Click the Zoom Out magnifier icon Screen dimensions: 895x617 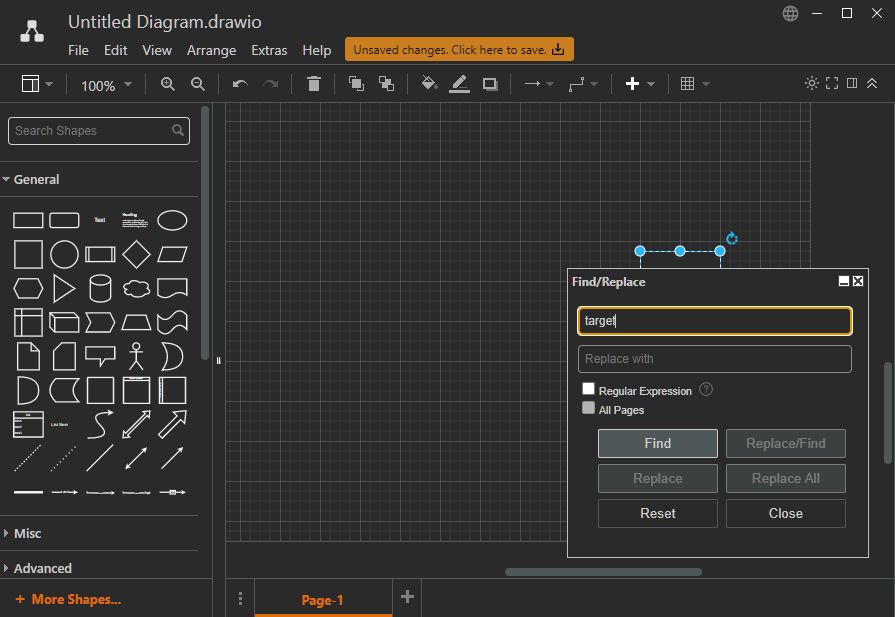pos(197,84)
